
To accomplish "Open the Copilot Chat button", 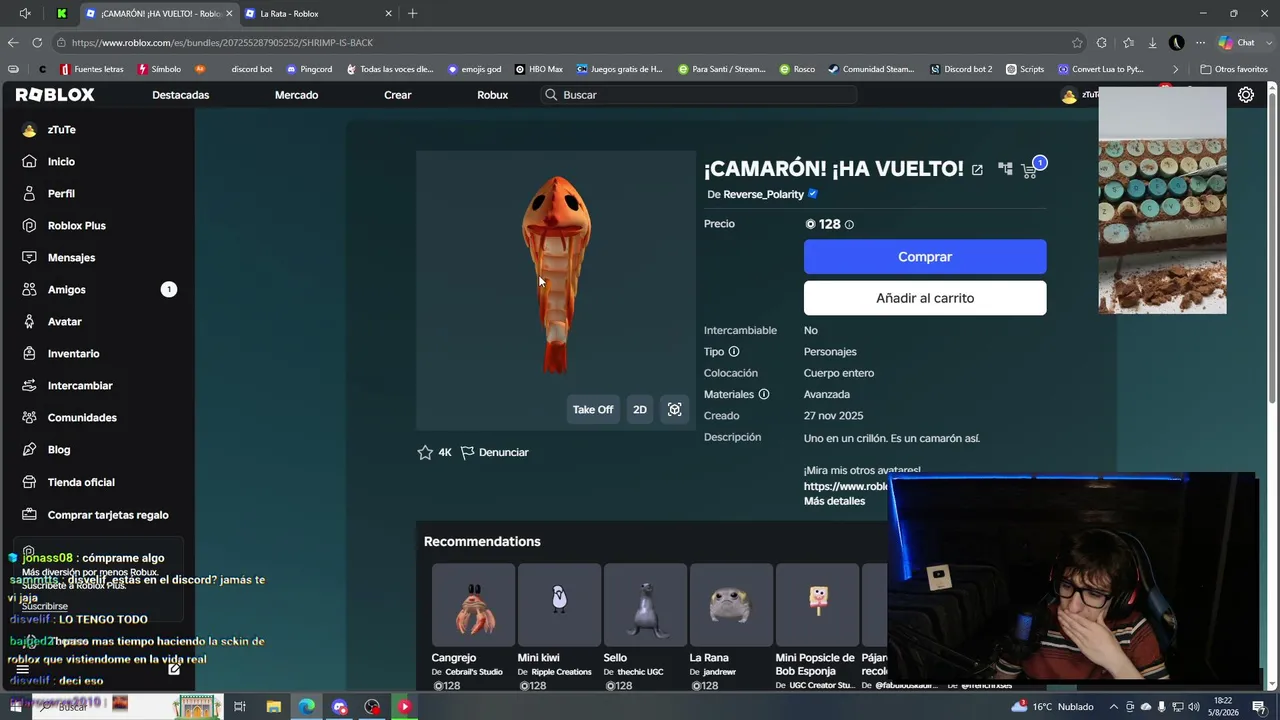I will click(x=1237, y=43).
